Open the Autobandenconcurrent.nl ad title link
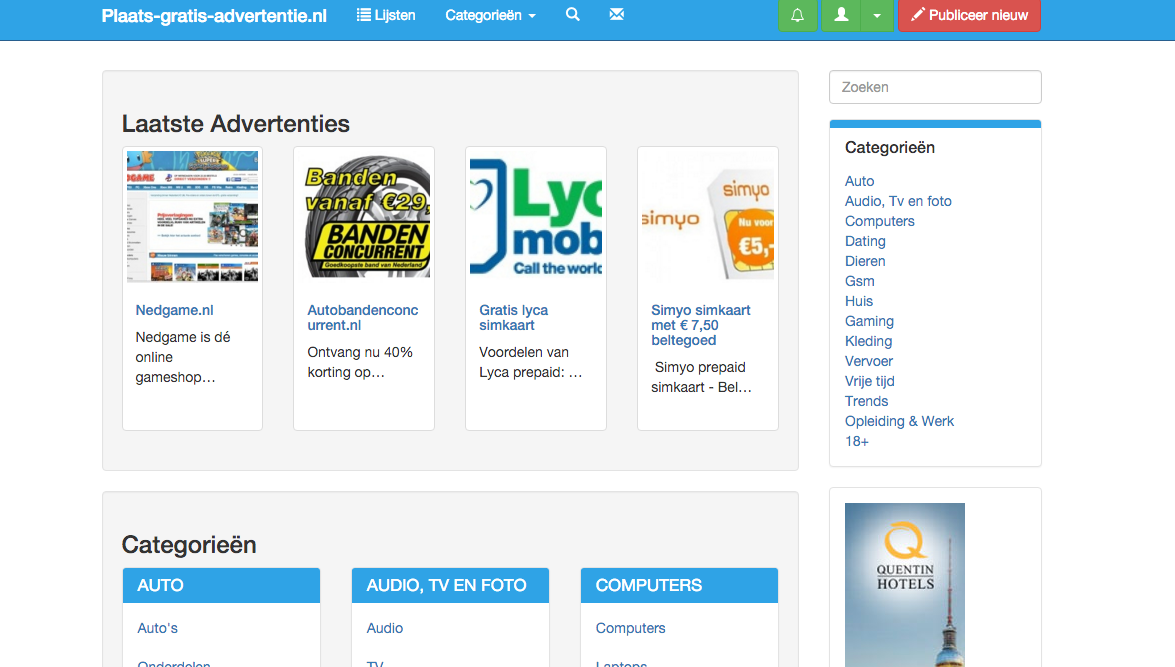This screenshot has width=1175, height=667. 363,318
